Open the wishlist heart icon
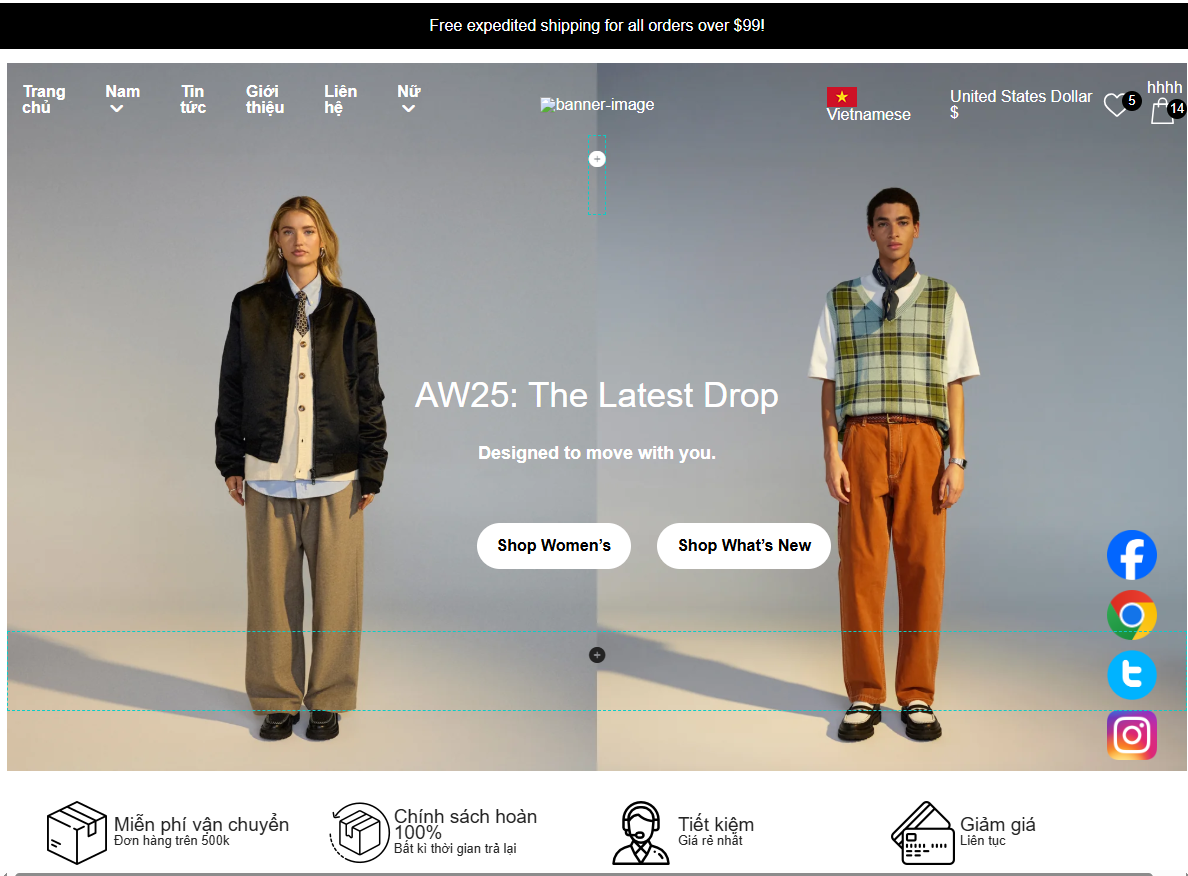This screenshot has height=876, width=1188. coord(1115,105)
